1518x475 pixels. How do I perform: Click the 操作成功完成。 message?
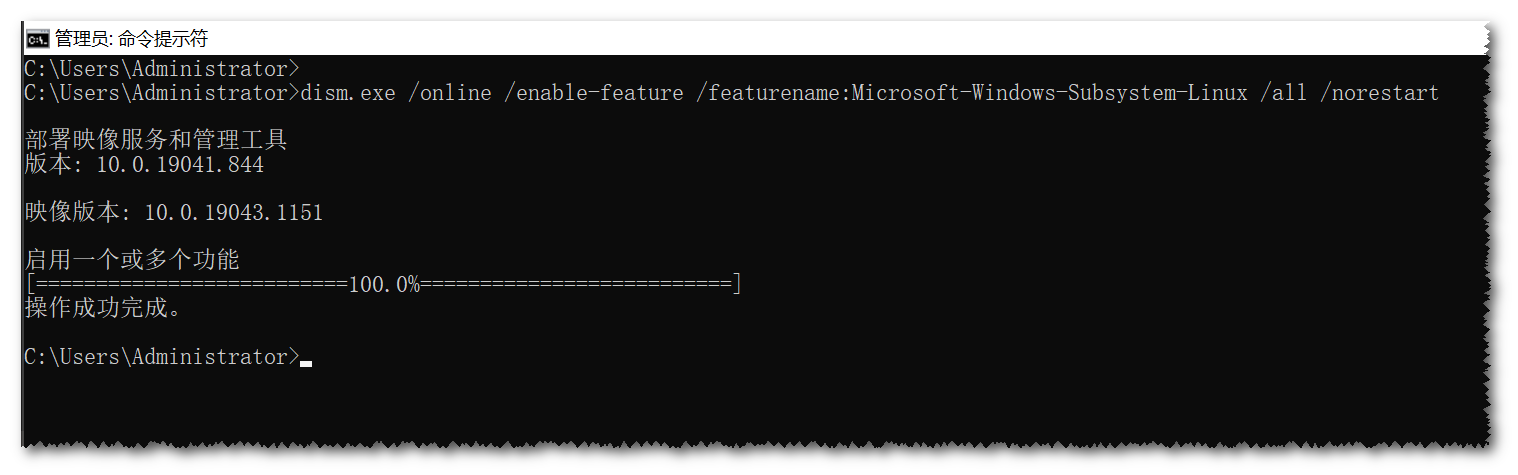[102, 309]
